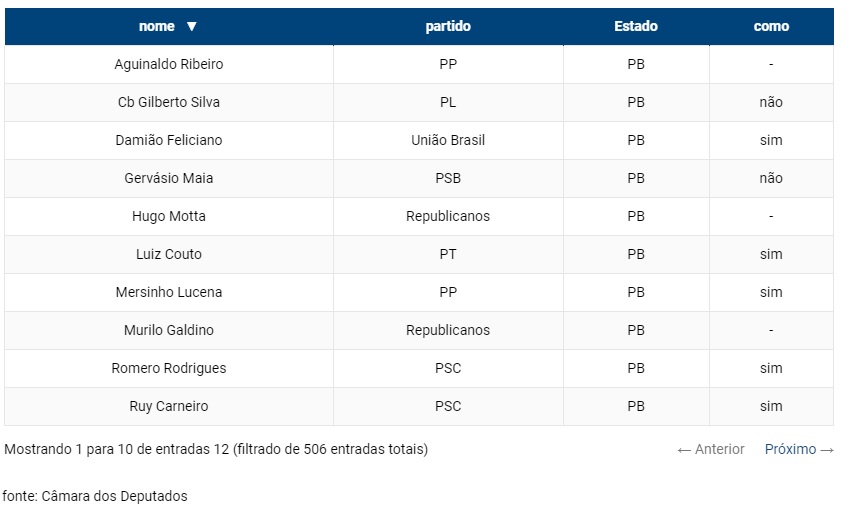Click the Cb Gilberto Silva row name
This screenshot has height=508, width=848.
[x=169, y=102]
